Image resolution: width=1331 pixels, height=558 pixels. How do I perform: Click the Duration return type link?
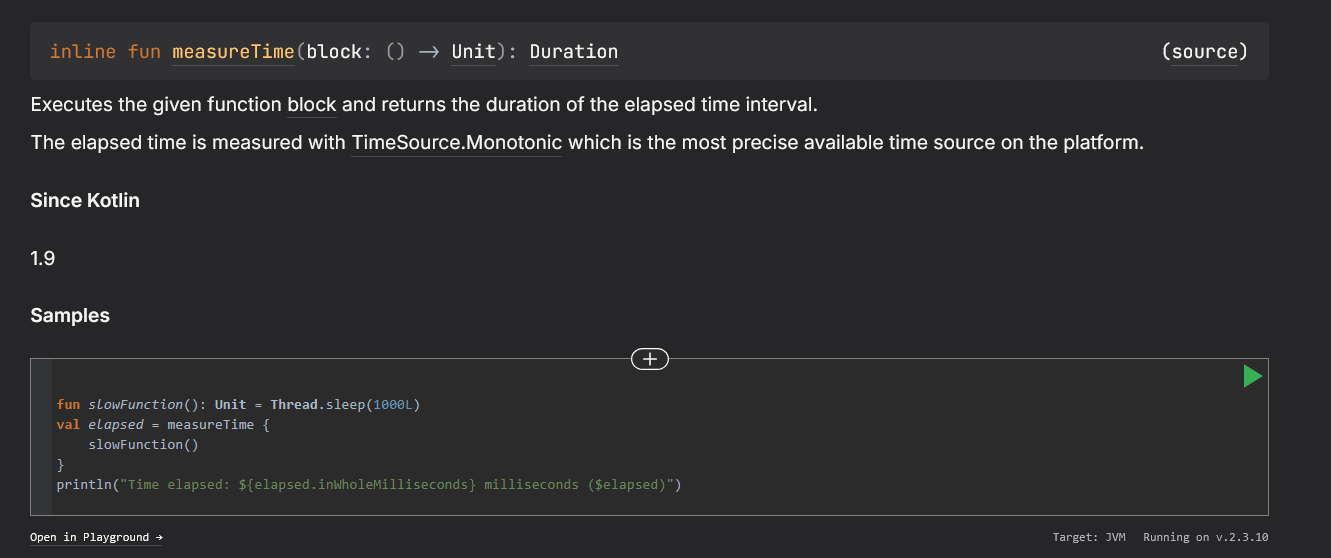click(573, 51)
